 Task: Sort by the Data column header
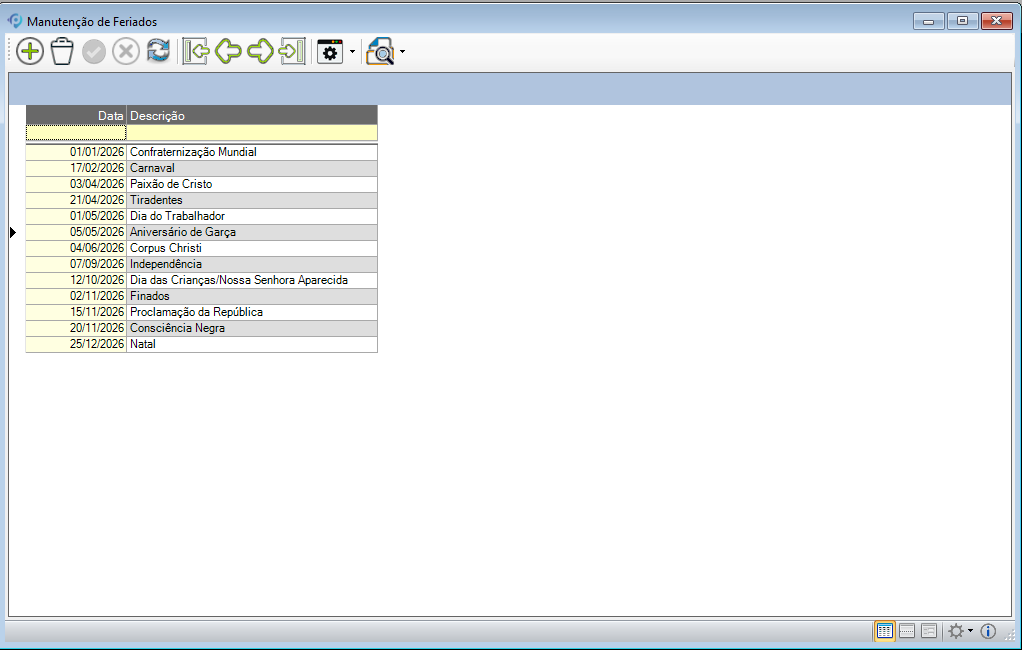(76, 116)
